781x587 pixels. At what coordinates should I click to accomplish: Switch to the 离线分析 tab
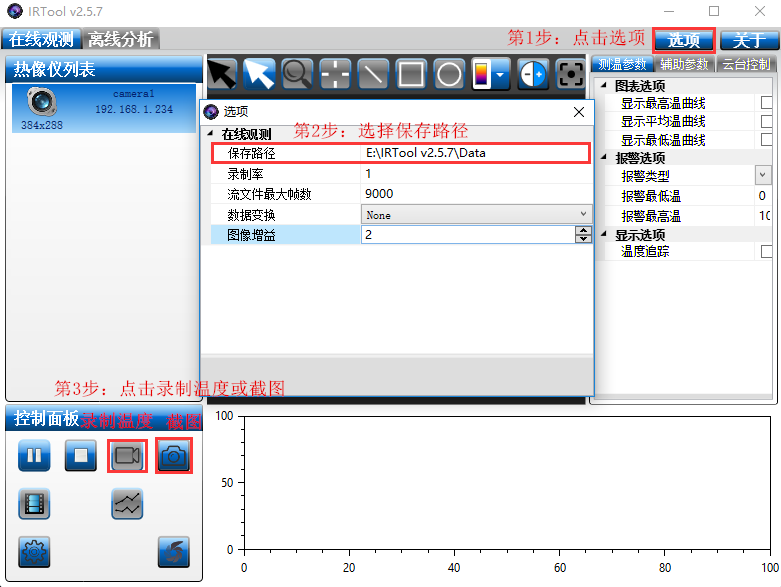pyautogui.click(x=121, y=40)
